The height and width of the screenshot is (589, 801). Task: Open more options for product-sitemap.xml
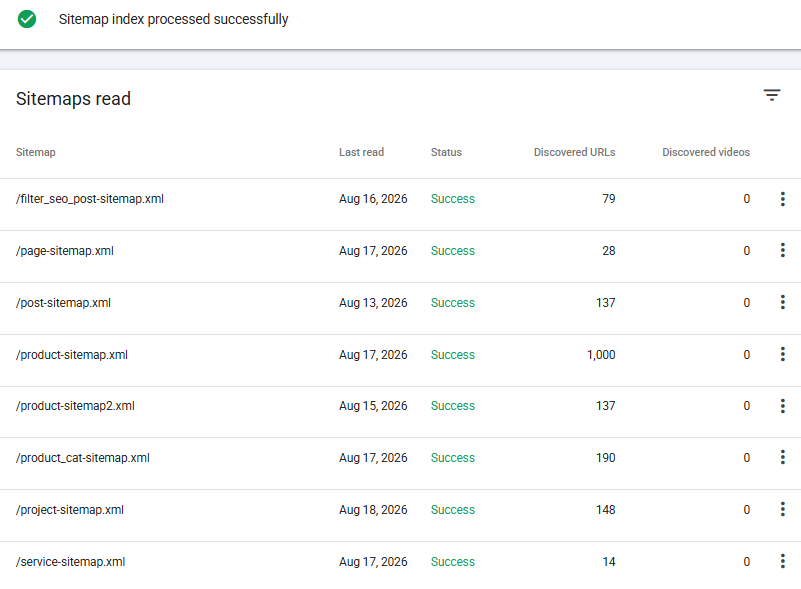[783, 355]
